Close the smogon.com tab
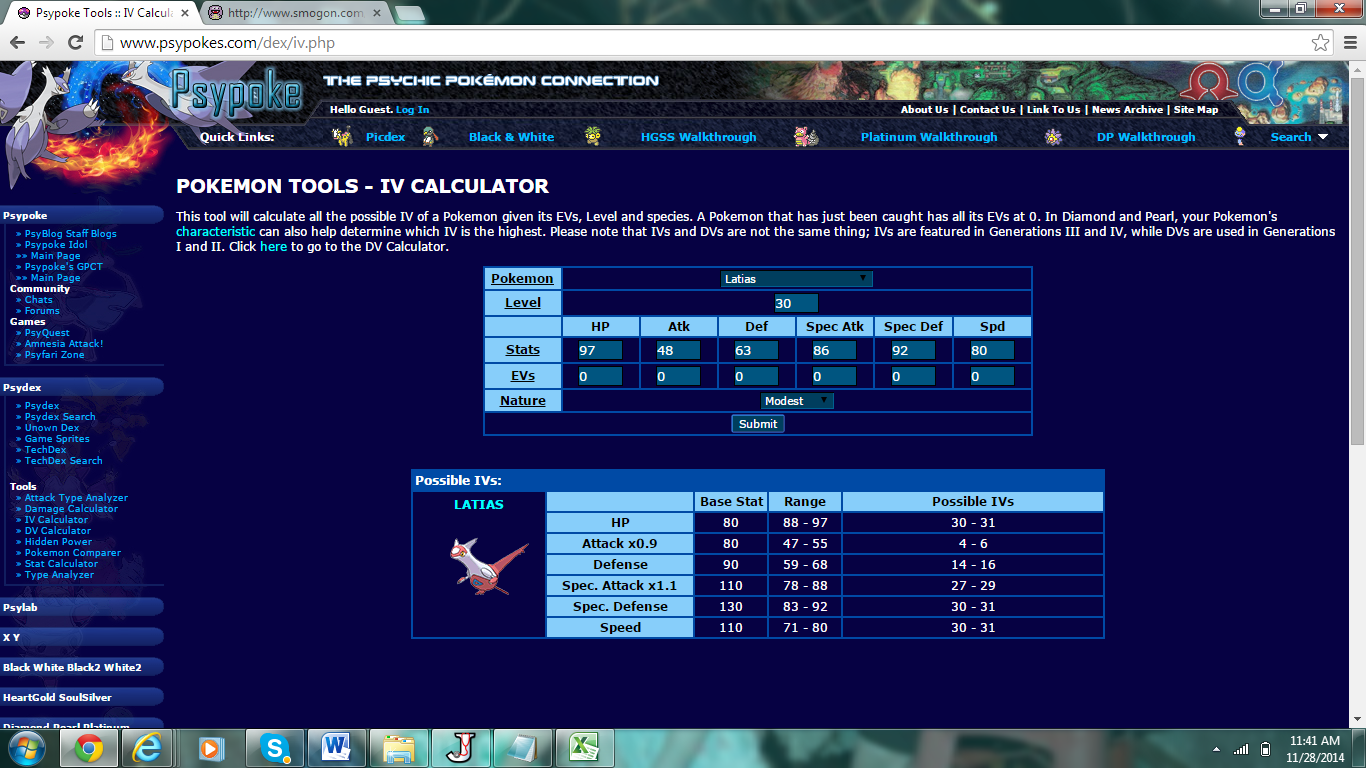Viewport: 1366px width, 768px height. click(376, 14)
